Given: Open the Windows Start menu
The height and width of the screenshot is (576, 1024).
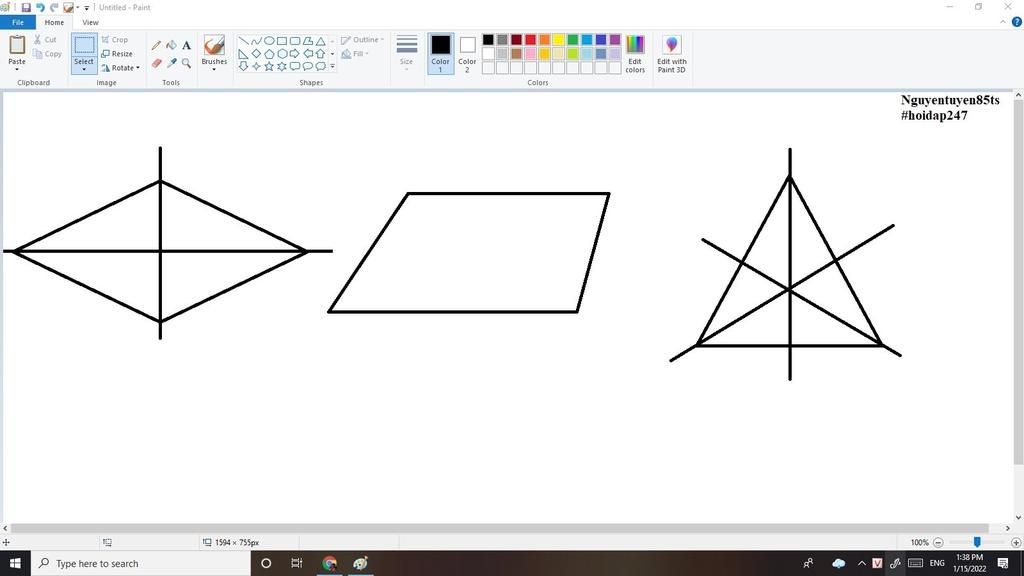Looking at the screenshot, I should (x=15, y=563).
